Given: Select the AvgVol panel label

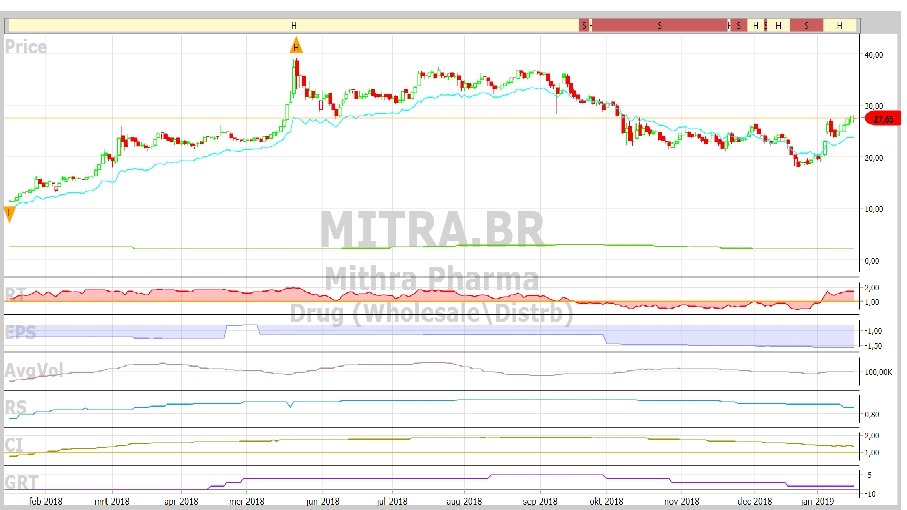Looking at the screenshot, I should coord(34,370).
